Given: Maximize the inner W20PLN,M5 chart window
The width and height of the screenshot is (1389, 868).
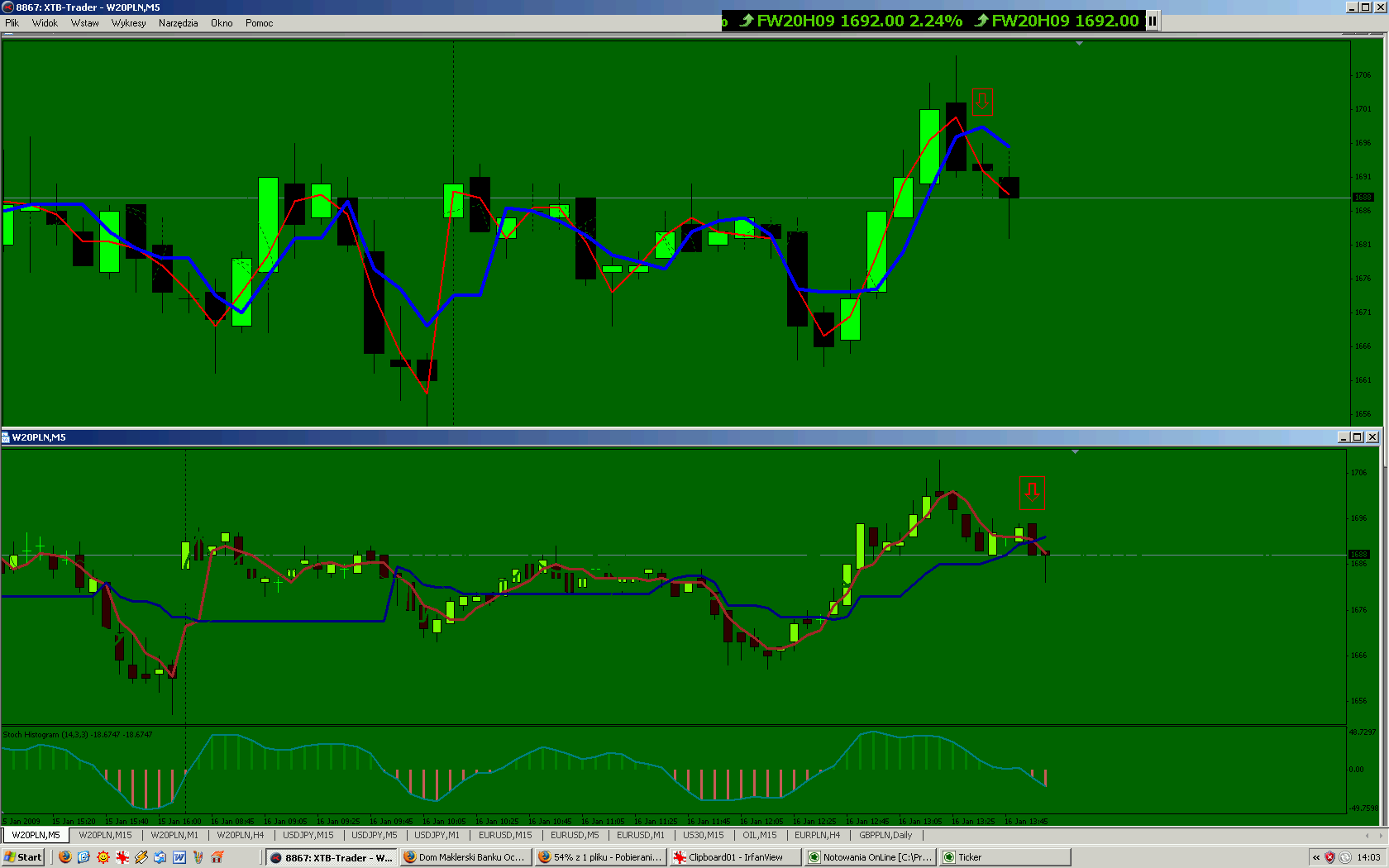Looking at the screenshot, I should [1358, 437].
